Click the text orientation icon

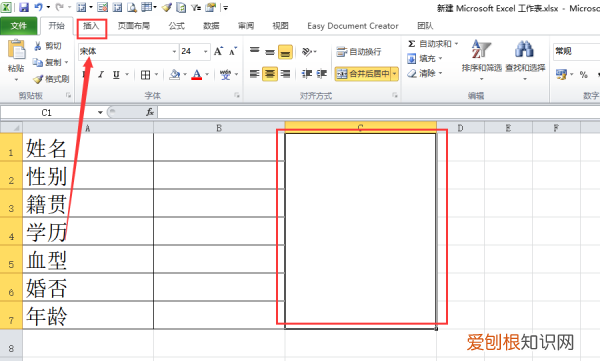click(307, 51)
